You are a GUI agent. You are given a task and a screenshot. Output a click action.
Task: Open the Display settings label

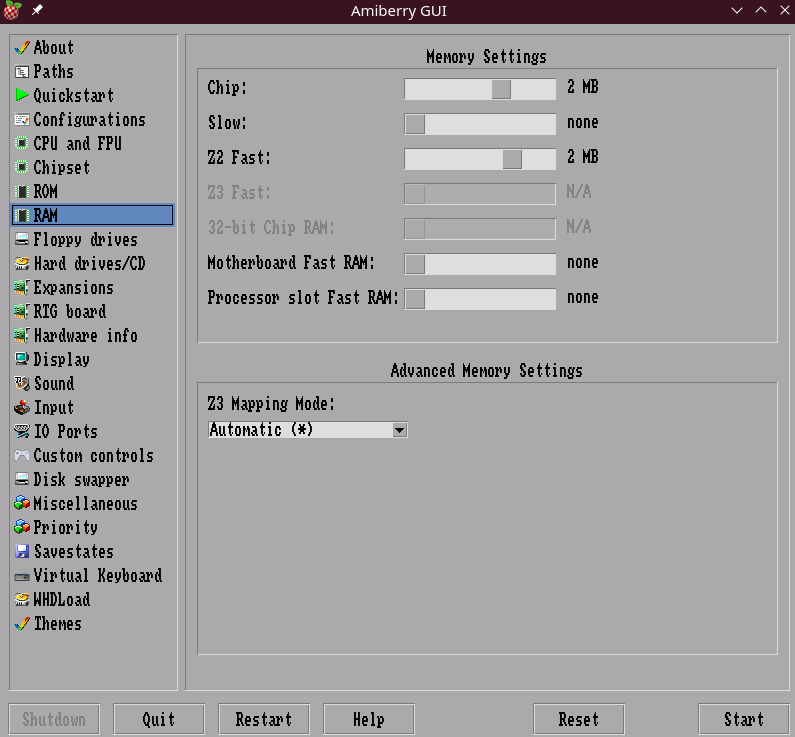pos(62,359)
